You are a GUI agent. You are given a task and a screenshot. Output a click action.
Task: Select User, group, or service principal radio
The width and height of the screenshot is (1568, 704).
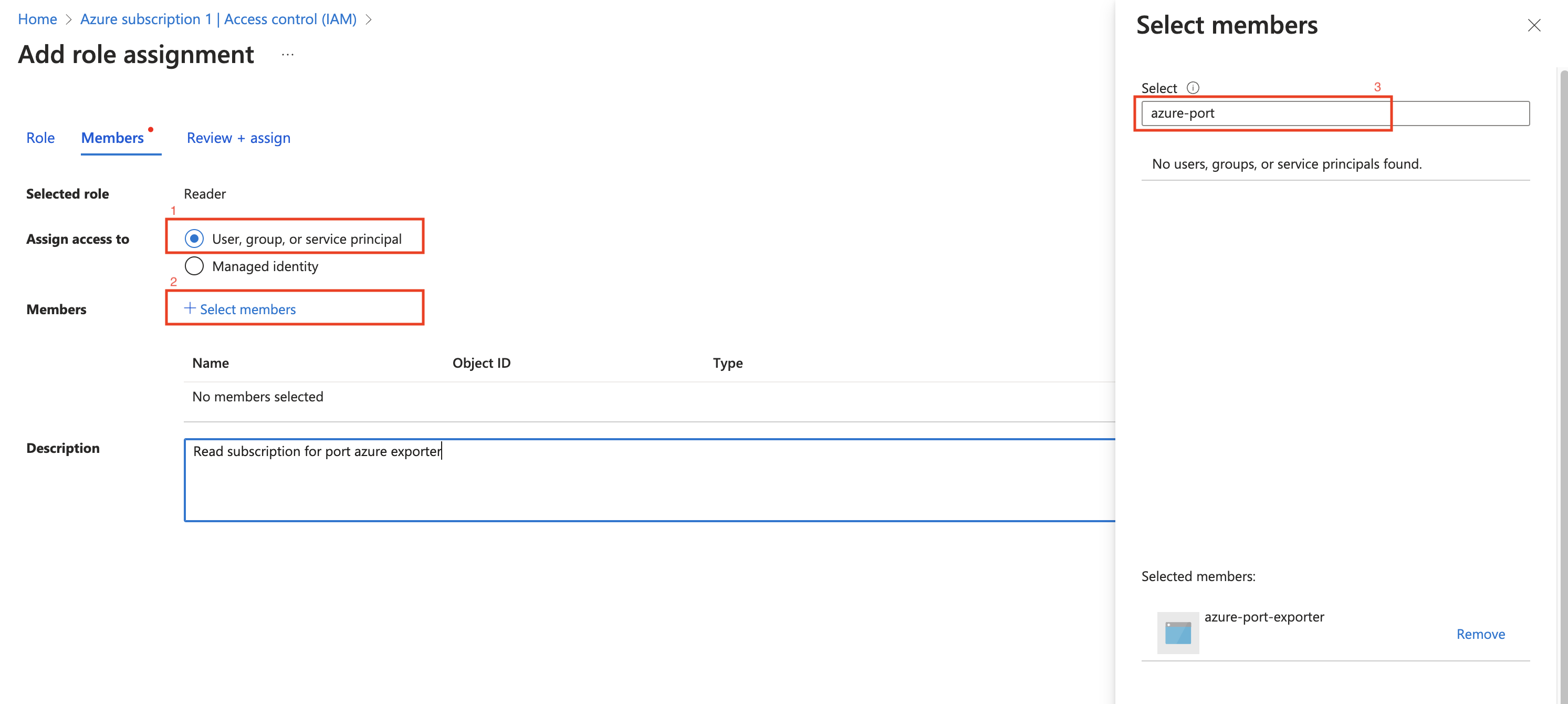tap(194, 239)
